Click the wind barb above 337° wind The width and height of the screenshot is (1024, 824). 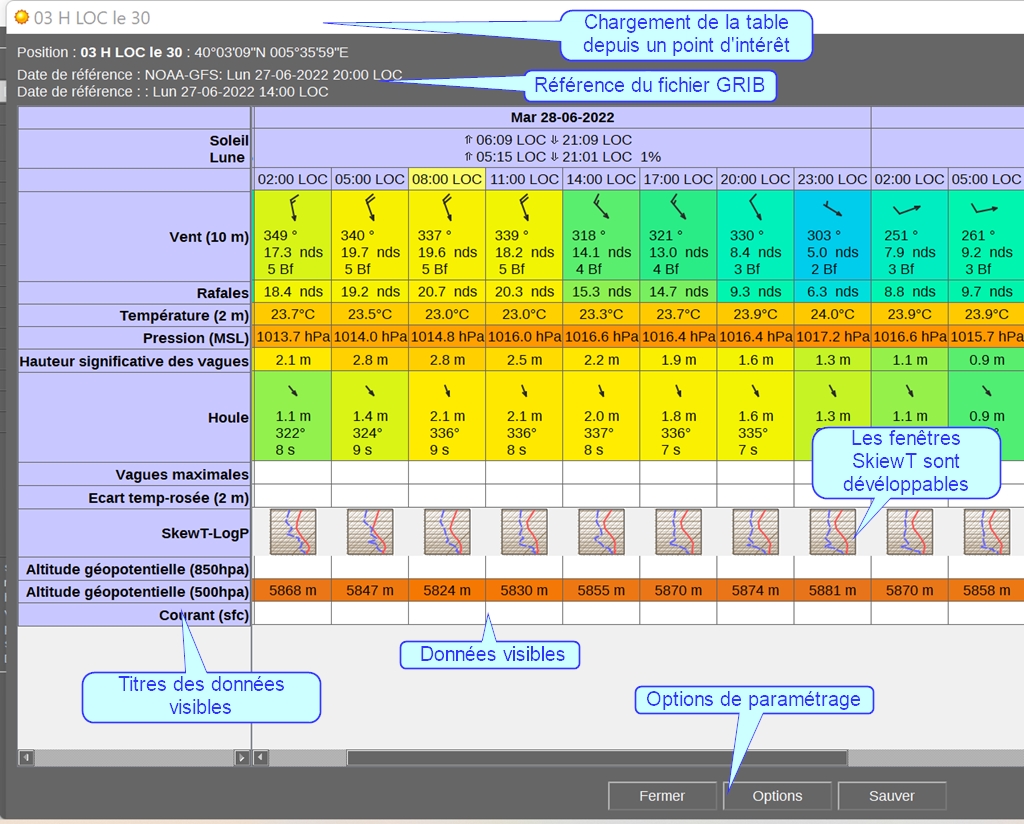point(447,208)
